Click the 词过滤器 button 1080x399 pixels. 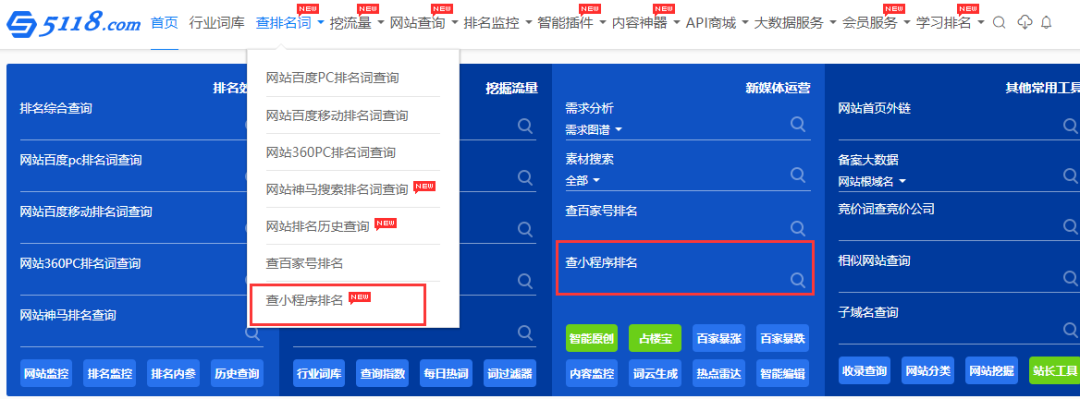[510, 374]
